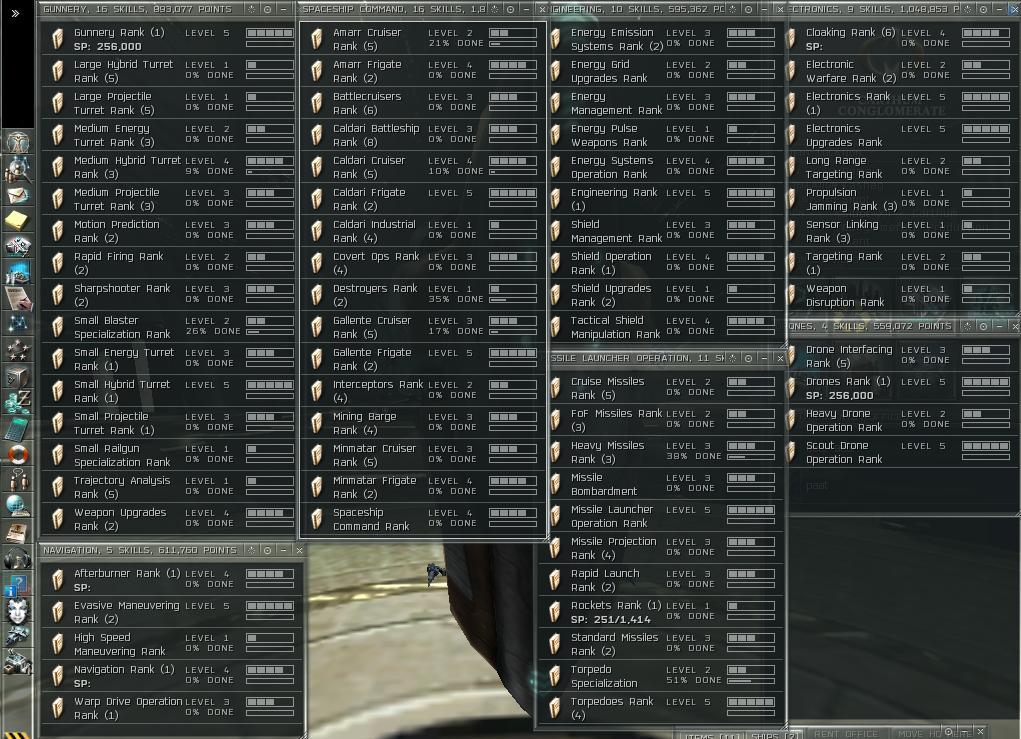This screenshot has height=739, width=1021.
Task: Click the asterisk icon in Navigation window header
Action: (x=251, y=550)
